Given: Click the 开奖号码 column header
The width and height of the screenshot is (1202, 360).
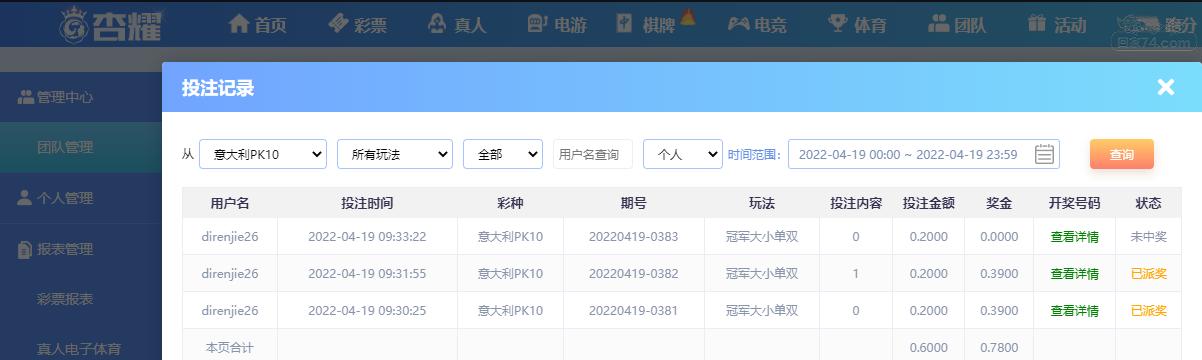Looking at the screenshot, I should [1075, 203].
